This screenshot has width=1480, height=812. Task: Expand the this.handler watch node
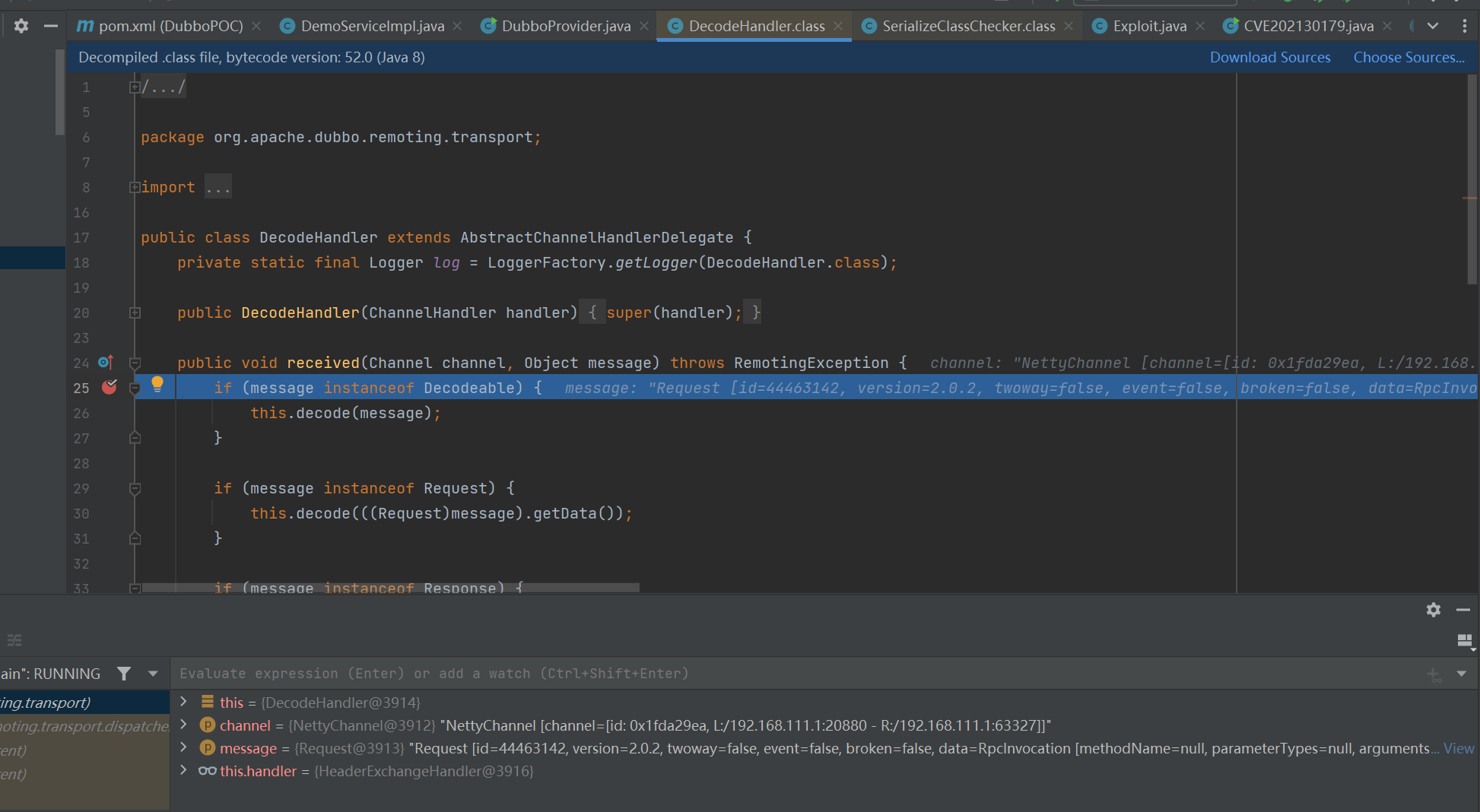pyautogui.click(x=183, y=770)
